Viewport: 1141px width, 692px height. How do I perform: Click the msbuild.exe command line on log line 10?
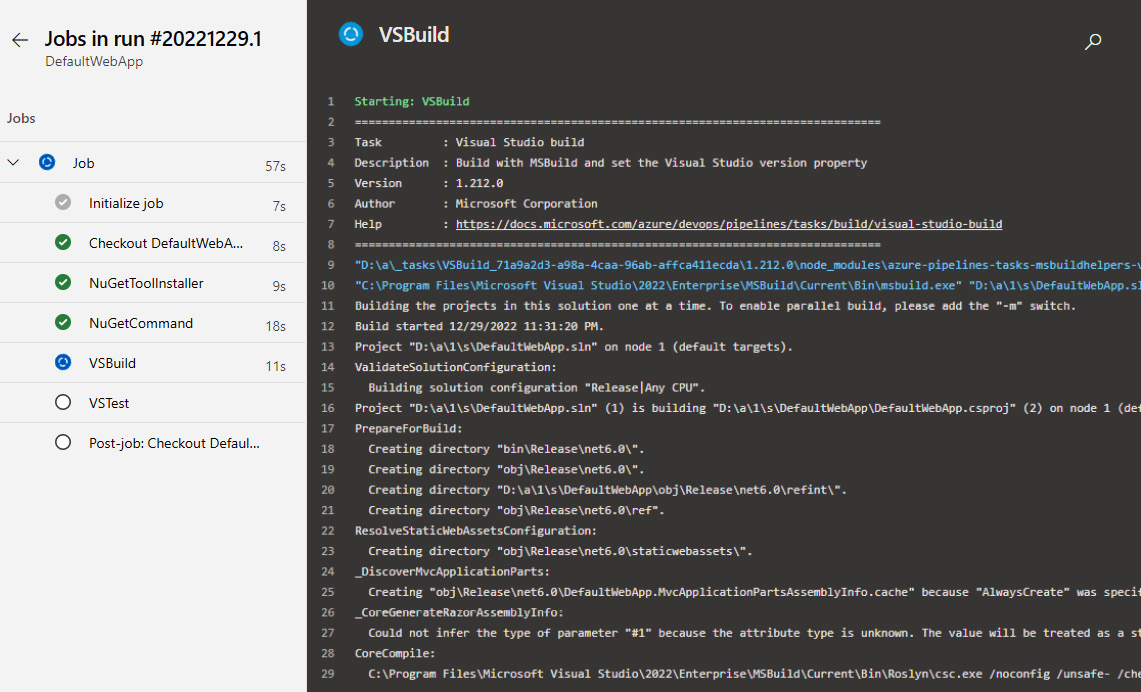point(747,285)
